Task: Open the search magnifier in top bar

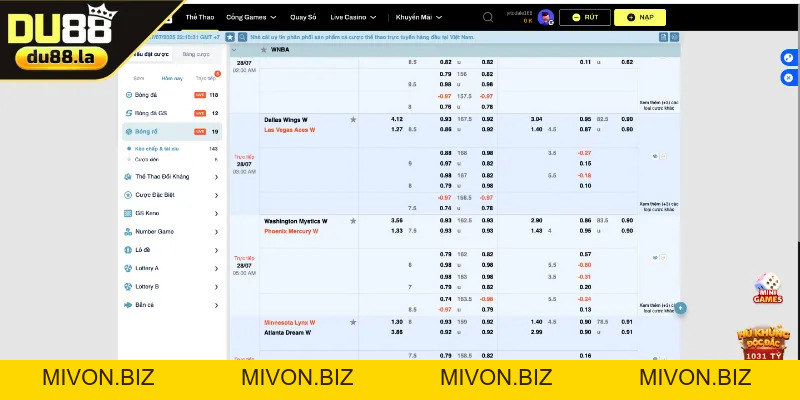Action: click(x=488, y=17)
